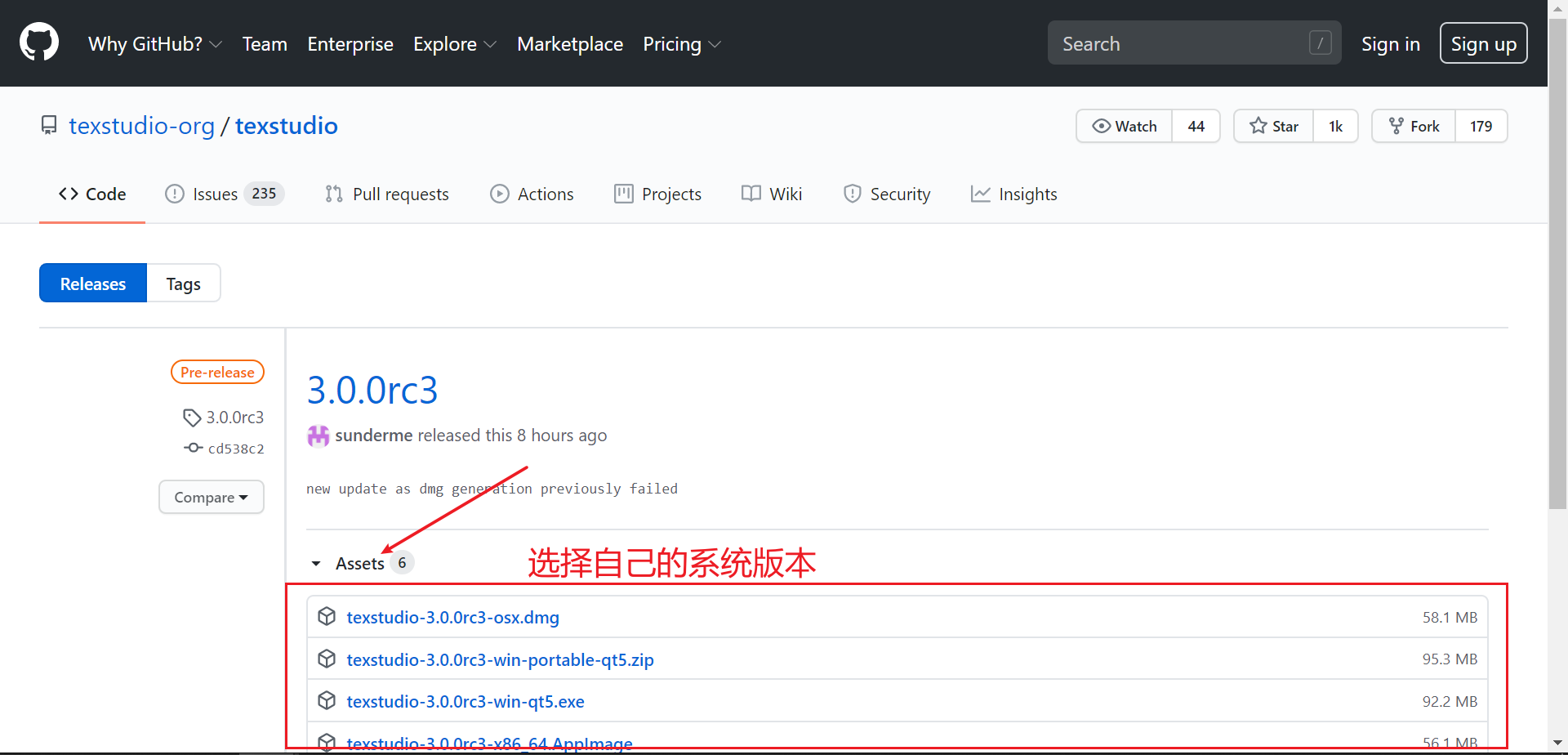This screenshot has height=755, width=1568.
Task: Click the repository icon beside texstudio-org
Action: (x=49, y=125)
